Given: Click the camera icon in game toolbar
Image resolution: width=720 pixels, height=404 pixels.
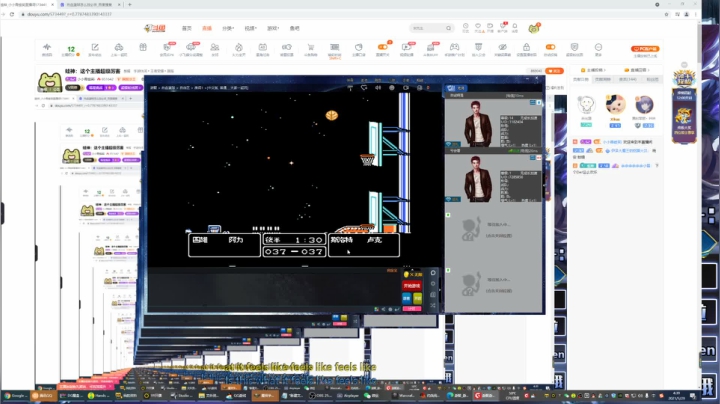Looking at the screenshot, I should tap(406, 87).
